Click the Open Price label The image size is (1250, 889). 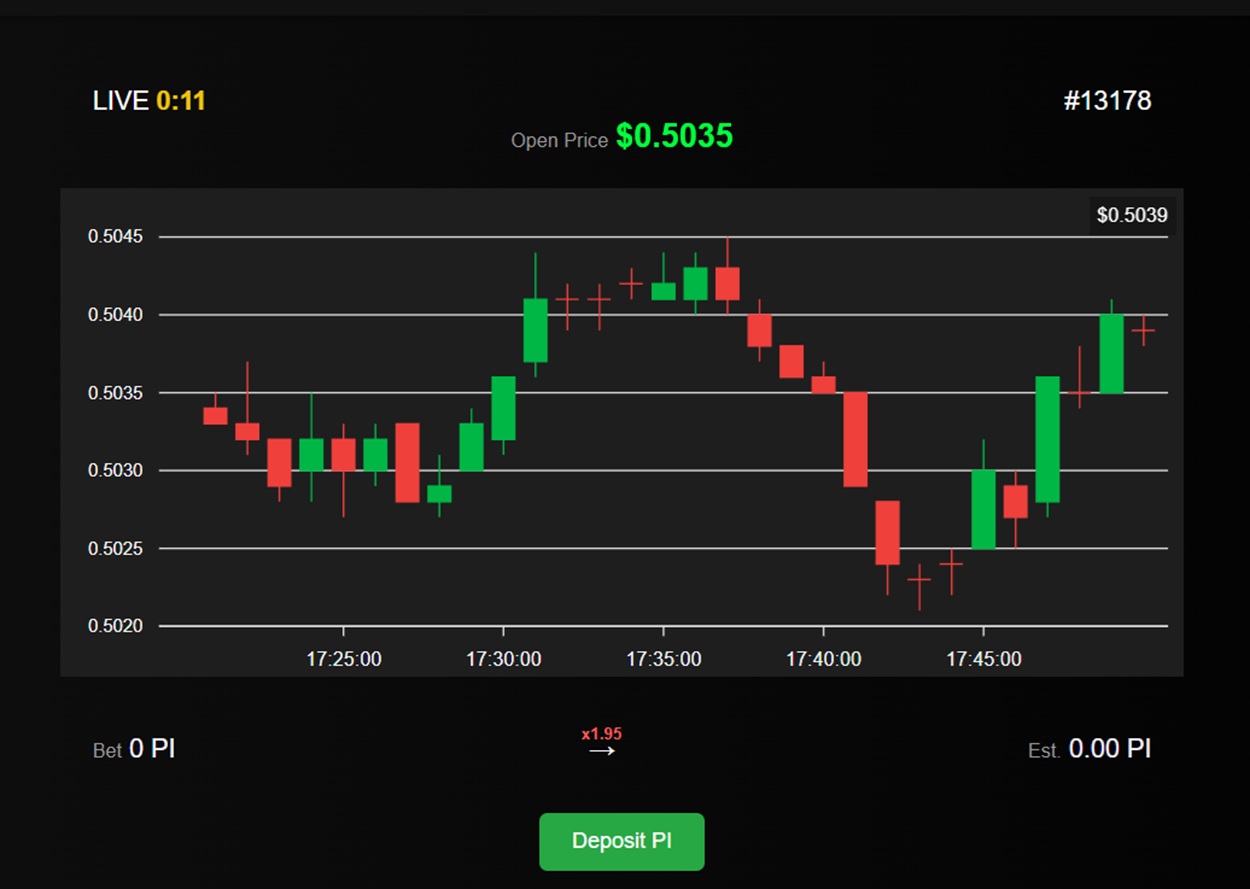click(x=559, y=141)
